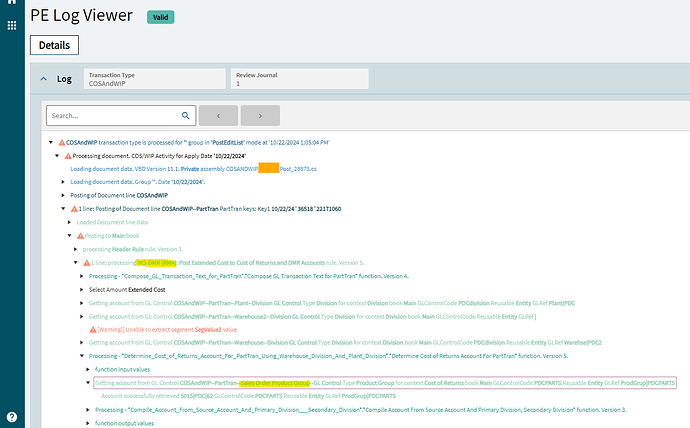
Task: Go to next search result arrow
Action: 260,116
